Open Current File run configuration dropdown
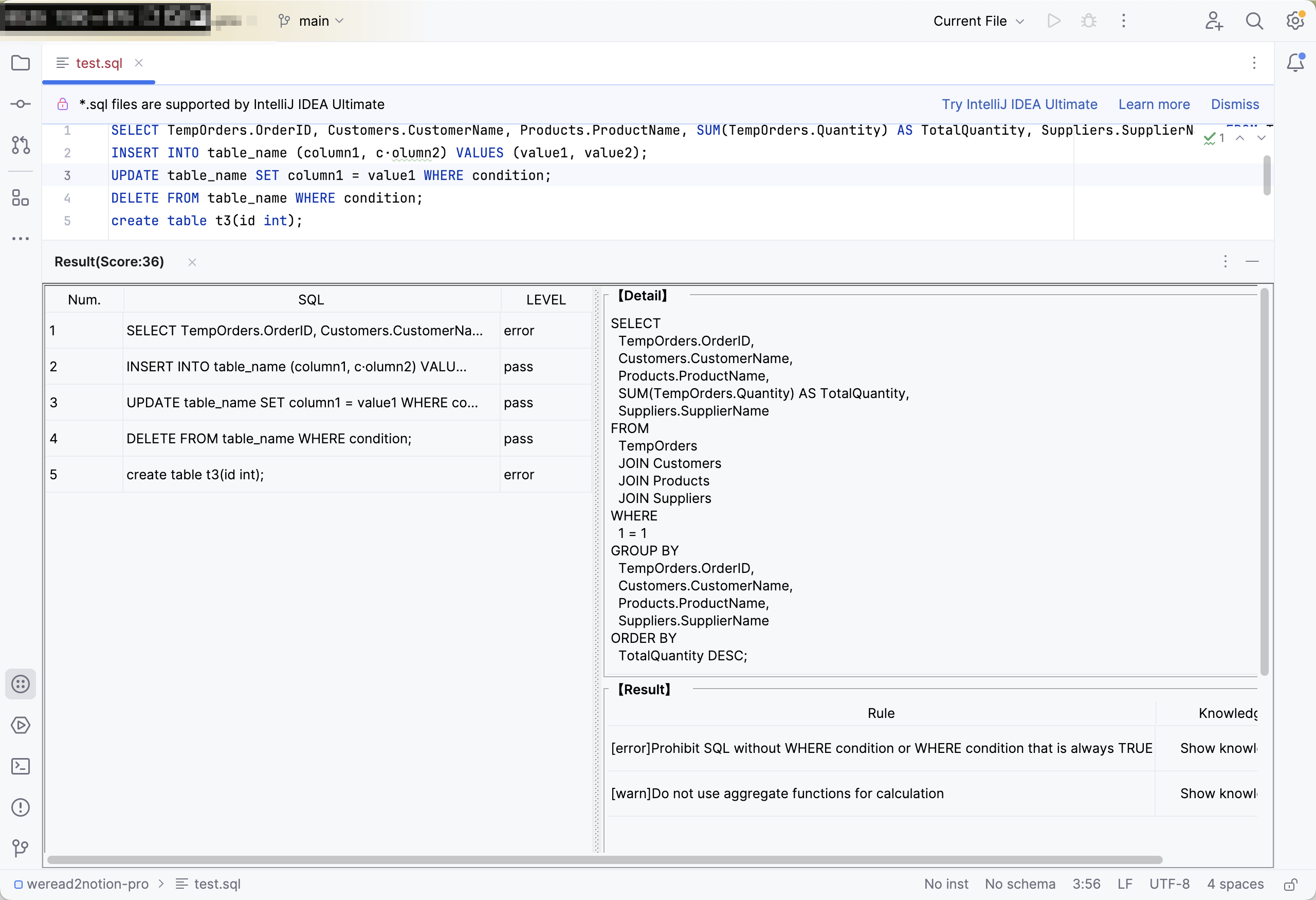Viewport: 1316px width, 900px height. [978, 21]
